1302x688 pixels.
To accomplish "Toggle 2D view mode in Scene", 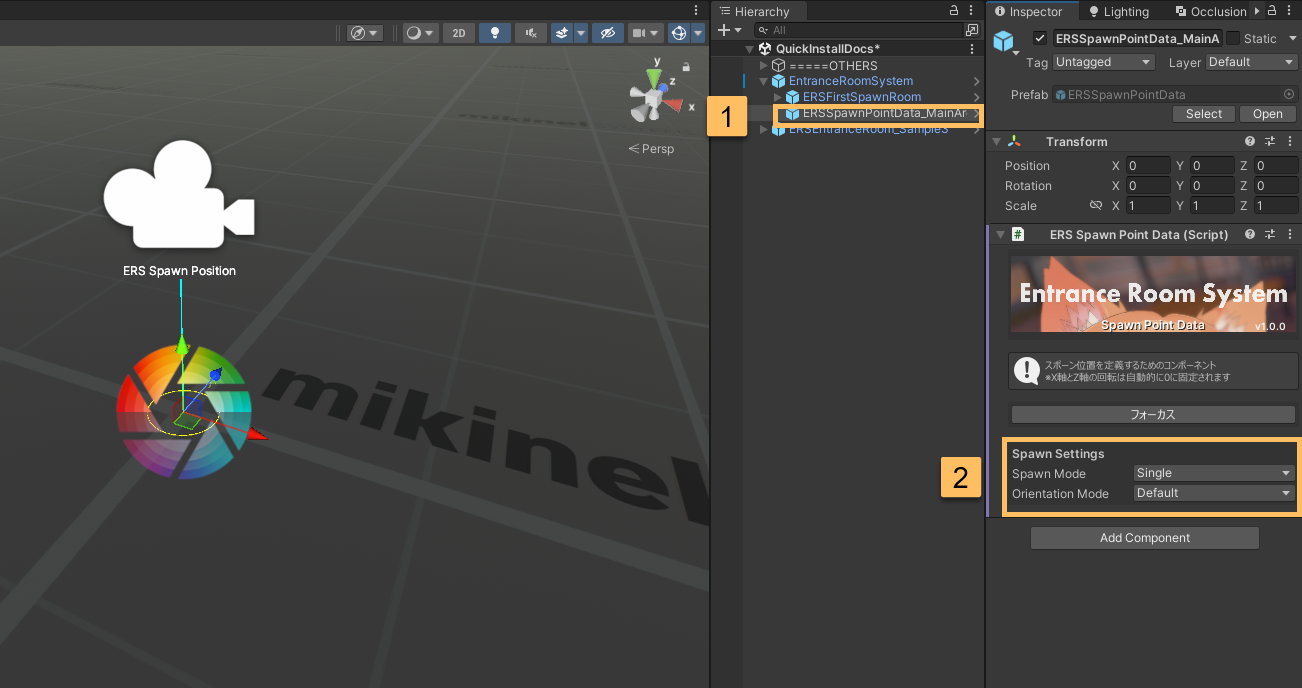I will click(458, 33).
